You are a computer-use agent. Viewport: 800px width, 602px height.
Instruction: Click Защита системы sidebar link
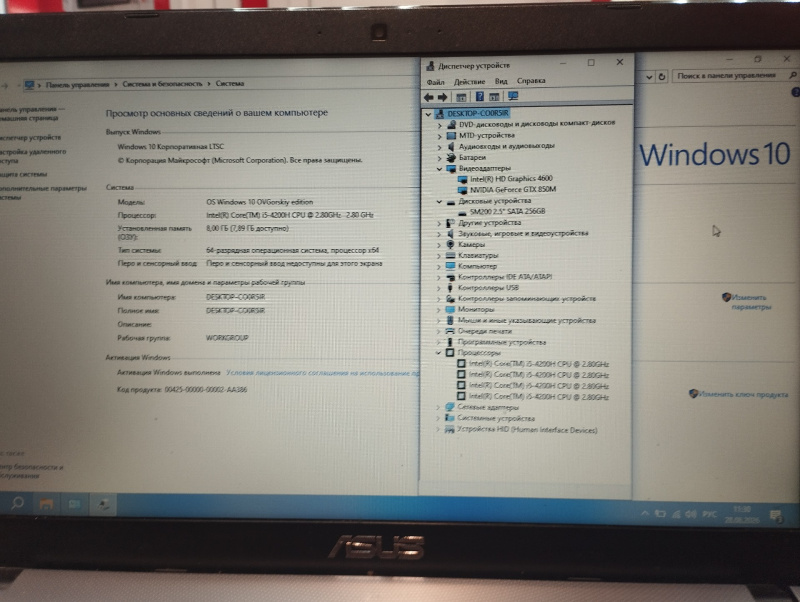pos(23,174)
